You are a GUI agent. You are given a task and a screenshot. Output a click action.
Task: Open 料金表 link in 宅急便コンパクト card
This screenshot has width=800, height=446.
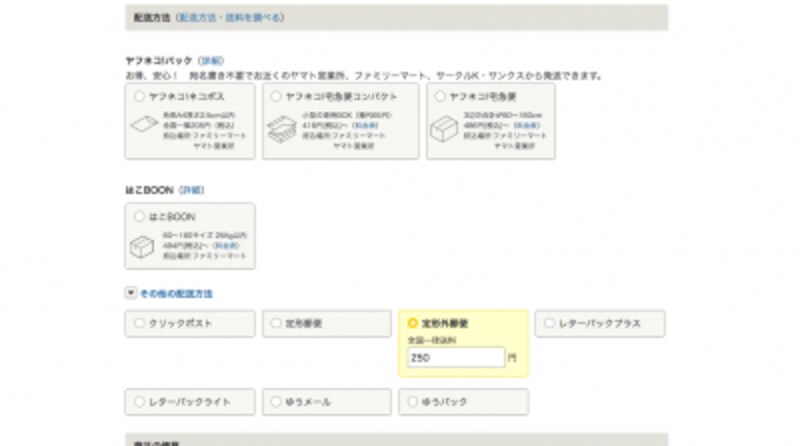pos(365,126)
